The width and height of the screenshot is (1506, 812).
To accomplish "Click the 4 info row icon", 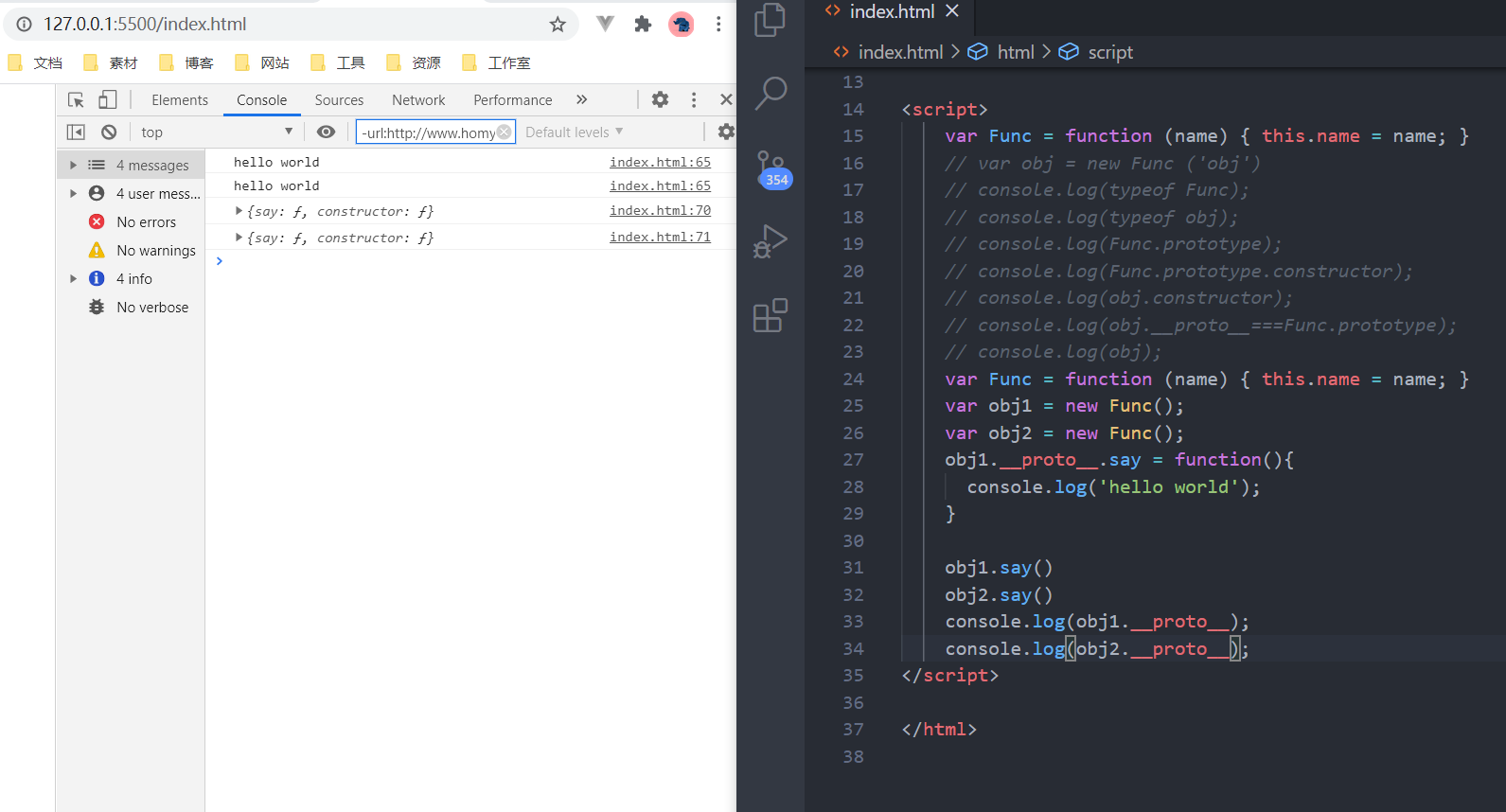I will click(97, 278).
